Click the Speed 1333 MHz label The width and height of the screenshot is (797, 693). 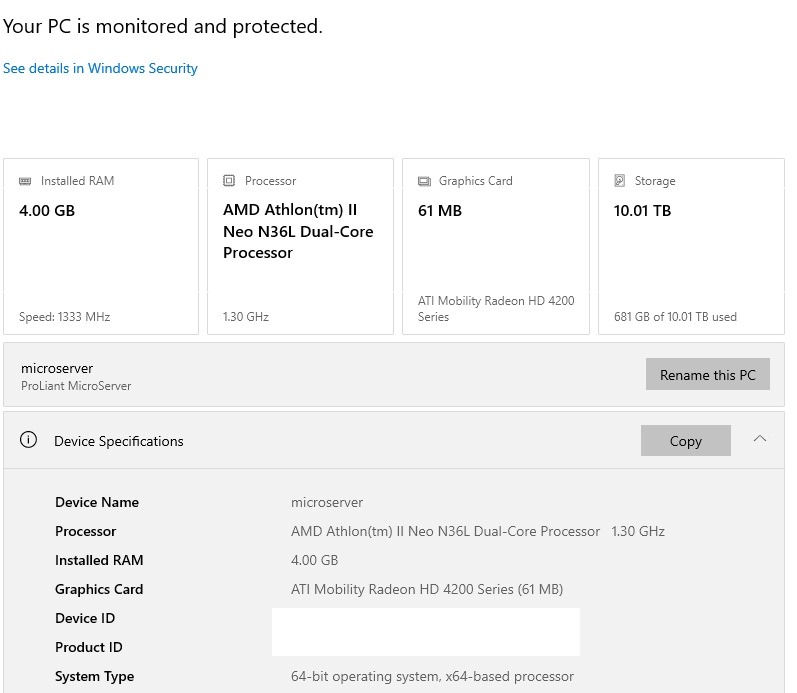point(64,317)
